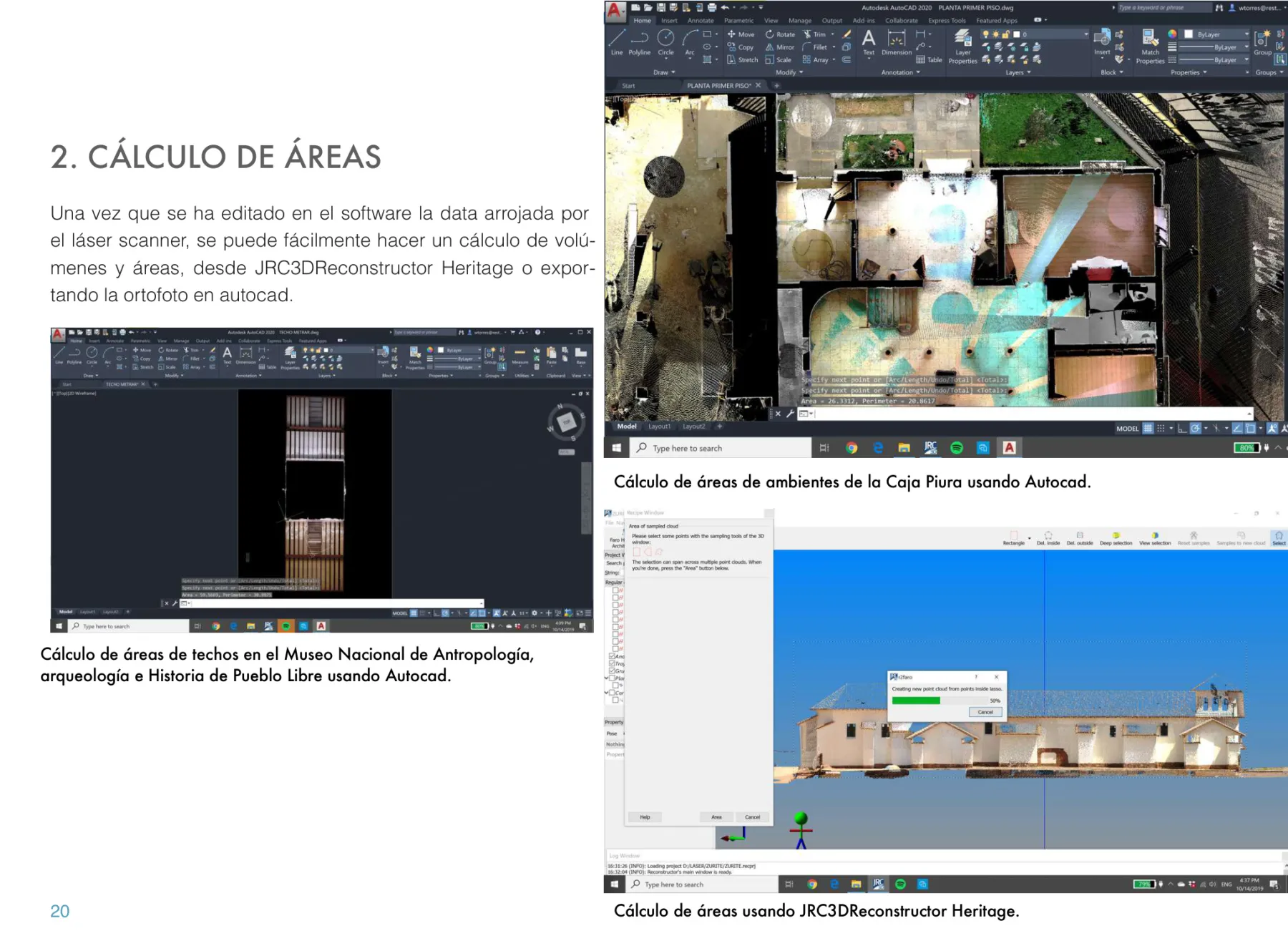The width and height of the screenshot is (1288, 941).
Task: Expand the Block panel in PLANTA PRIMER PISO AutoCAD
Action: [x=1111, y=72]
